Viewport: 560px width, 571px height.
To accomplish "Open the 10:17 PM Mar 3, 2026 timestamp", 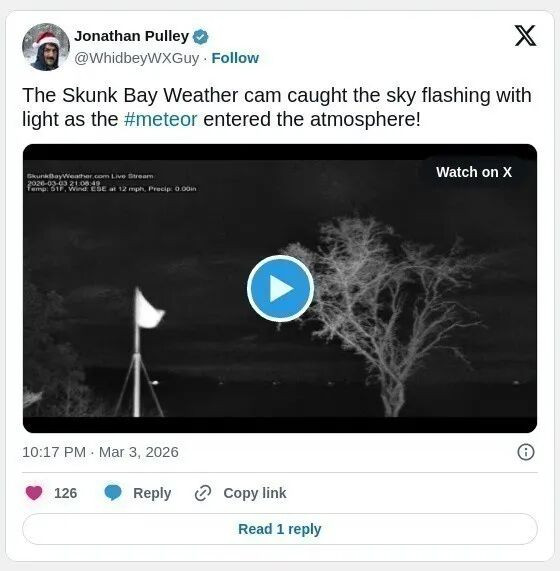I will 100,452.
